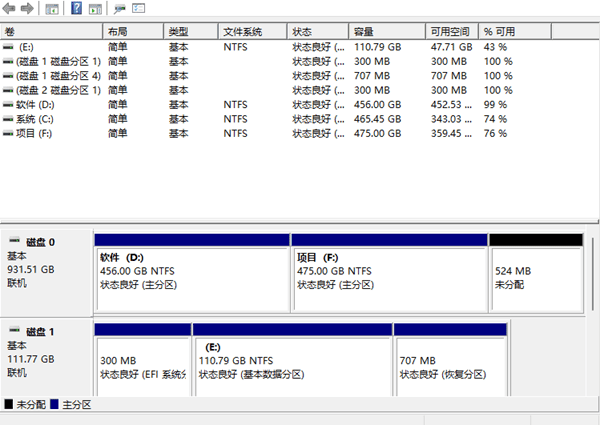Image resolution: width=600 pixels, height=425 pixels.
Task: Click the disk connect/rescan toolbar icon
Action: pyautogui.click(x=120, y=8)
